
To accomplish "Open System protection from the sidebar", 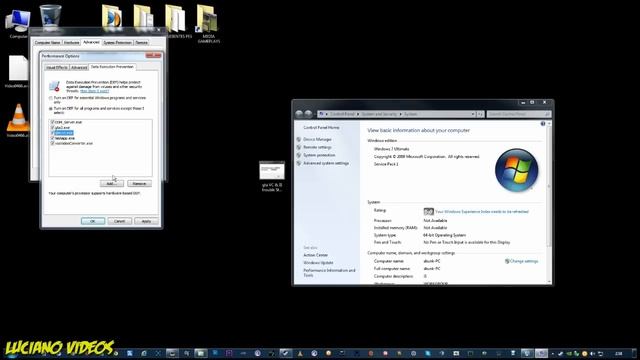I will coord(319,156).
